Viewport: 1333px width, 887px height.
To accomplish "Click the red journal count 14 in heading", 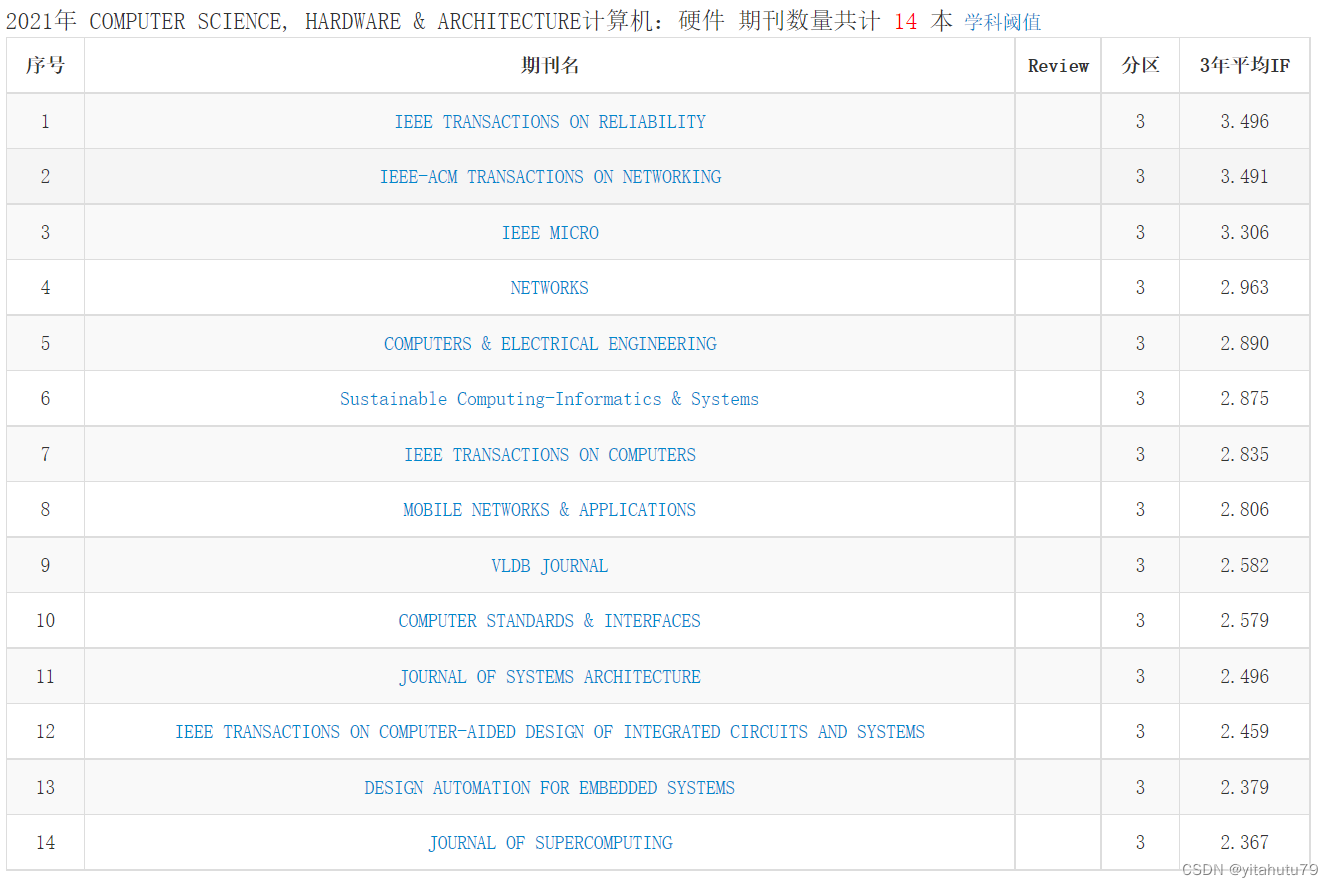I will tap(905, 22).
